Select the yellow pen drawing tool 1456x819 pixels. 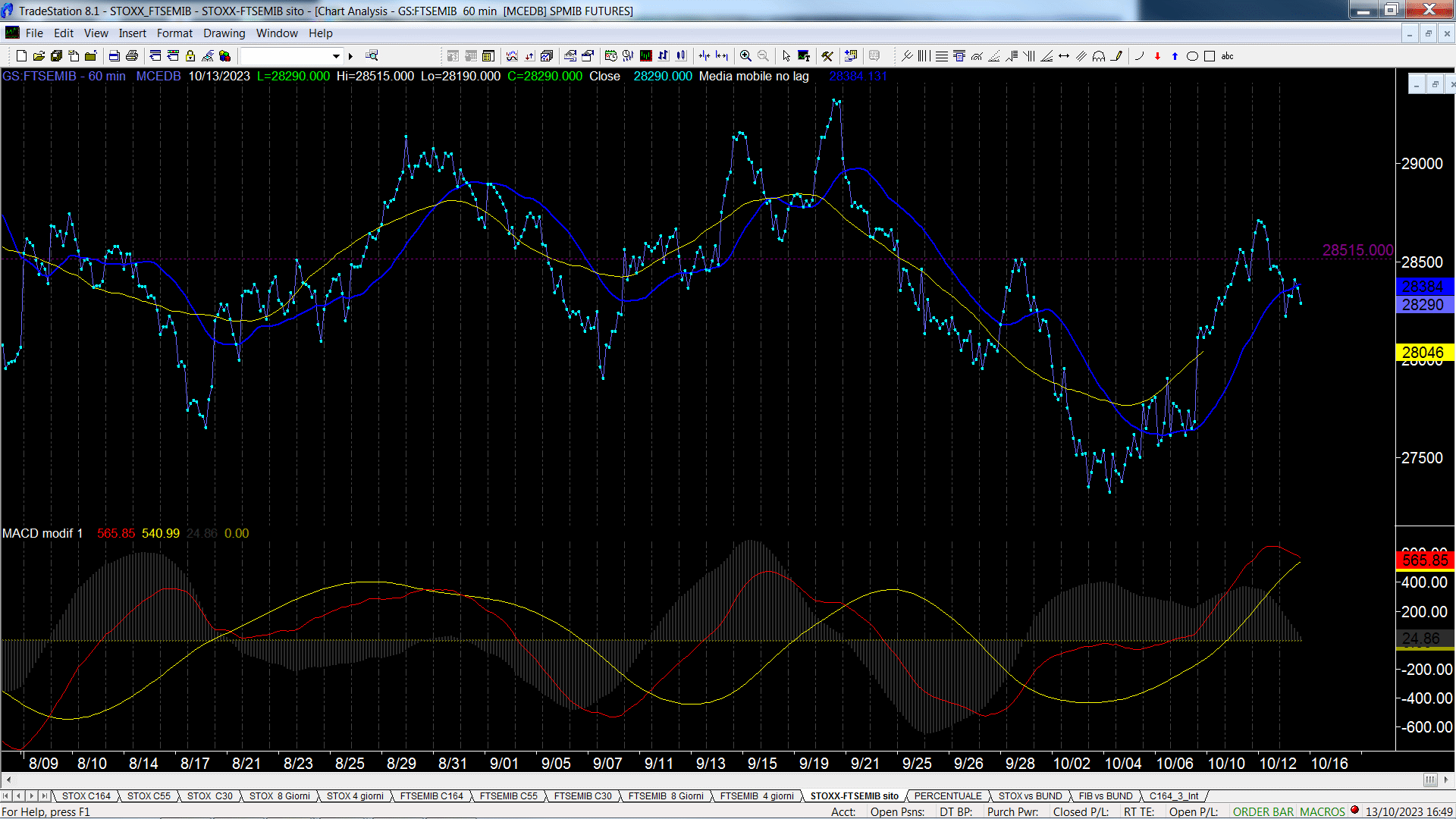click(1116, 56)
